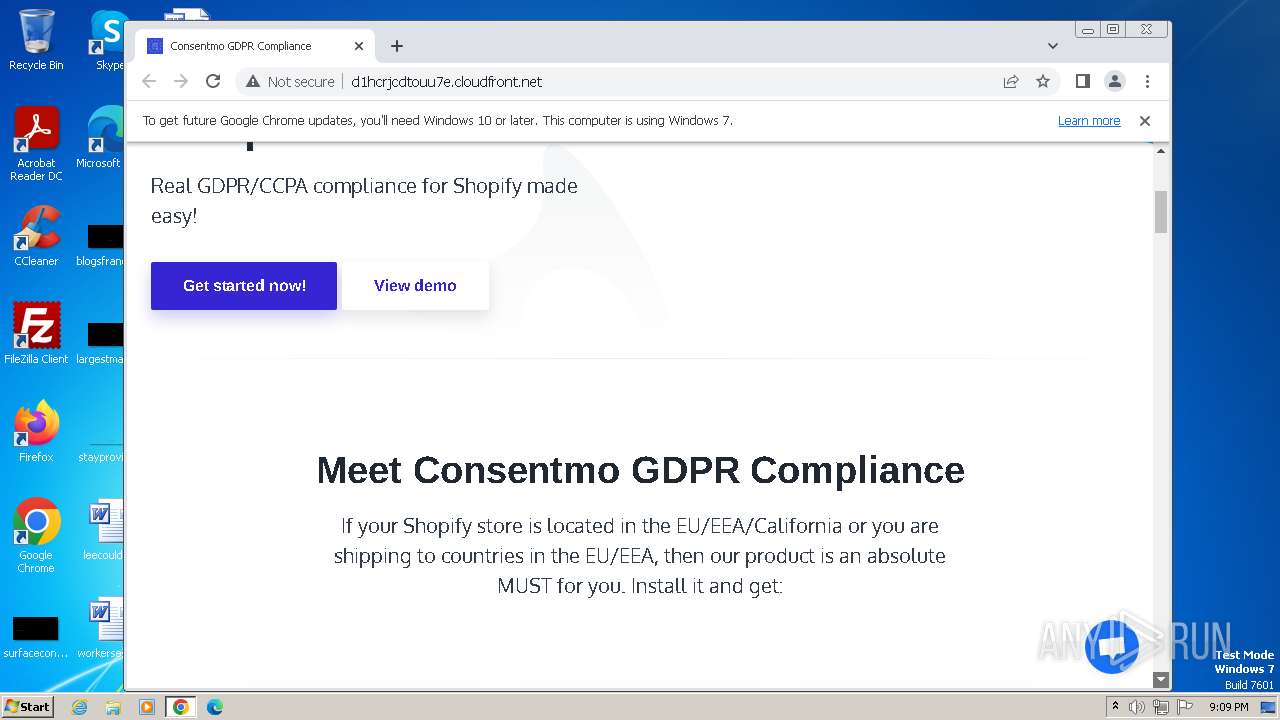
Task: Open a new tab with plus button
Action: coord(397,46)
